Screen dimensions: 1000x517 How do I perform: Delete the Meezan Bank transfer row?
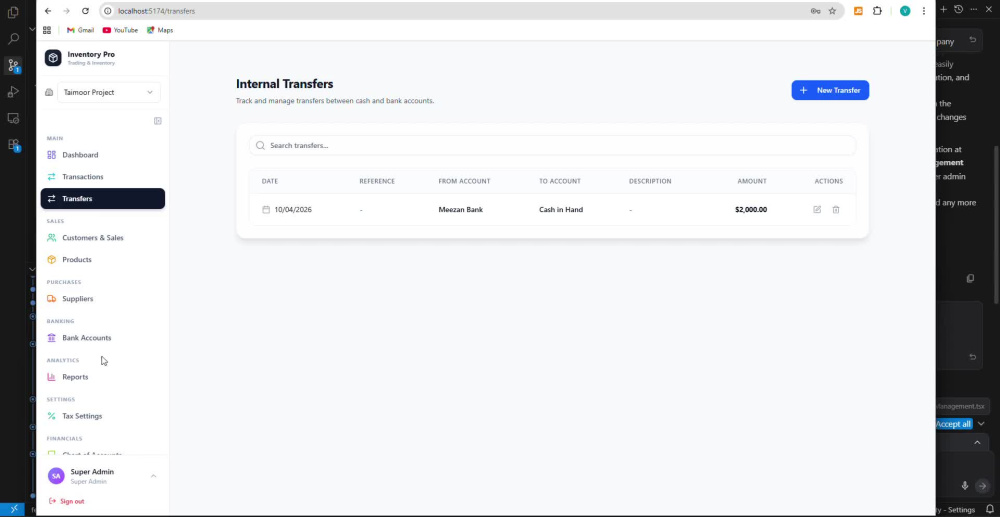(835, 209)
